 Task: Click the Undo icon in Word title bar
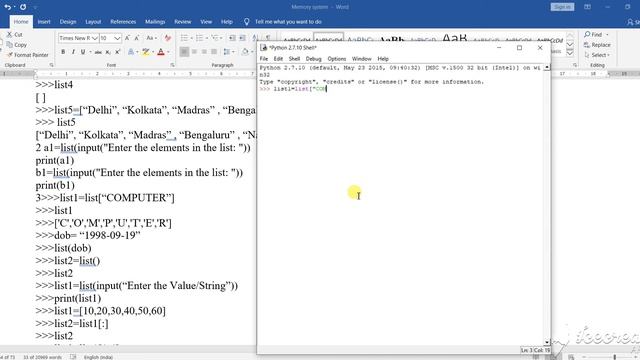[7, 7]
